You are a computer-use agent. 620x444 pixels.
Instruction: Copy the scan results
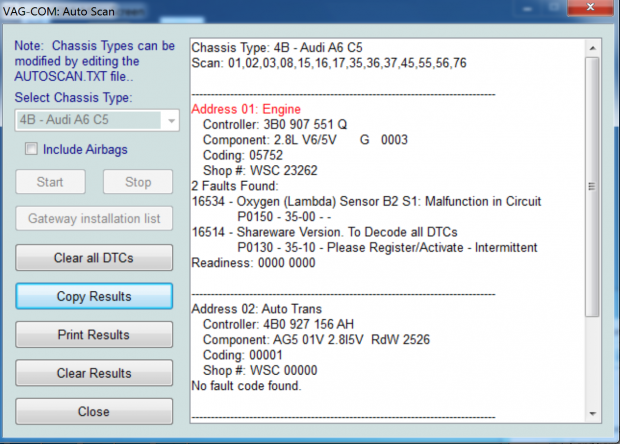point(94,296)
